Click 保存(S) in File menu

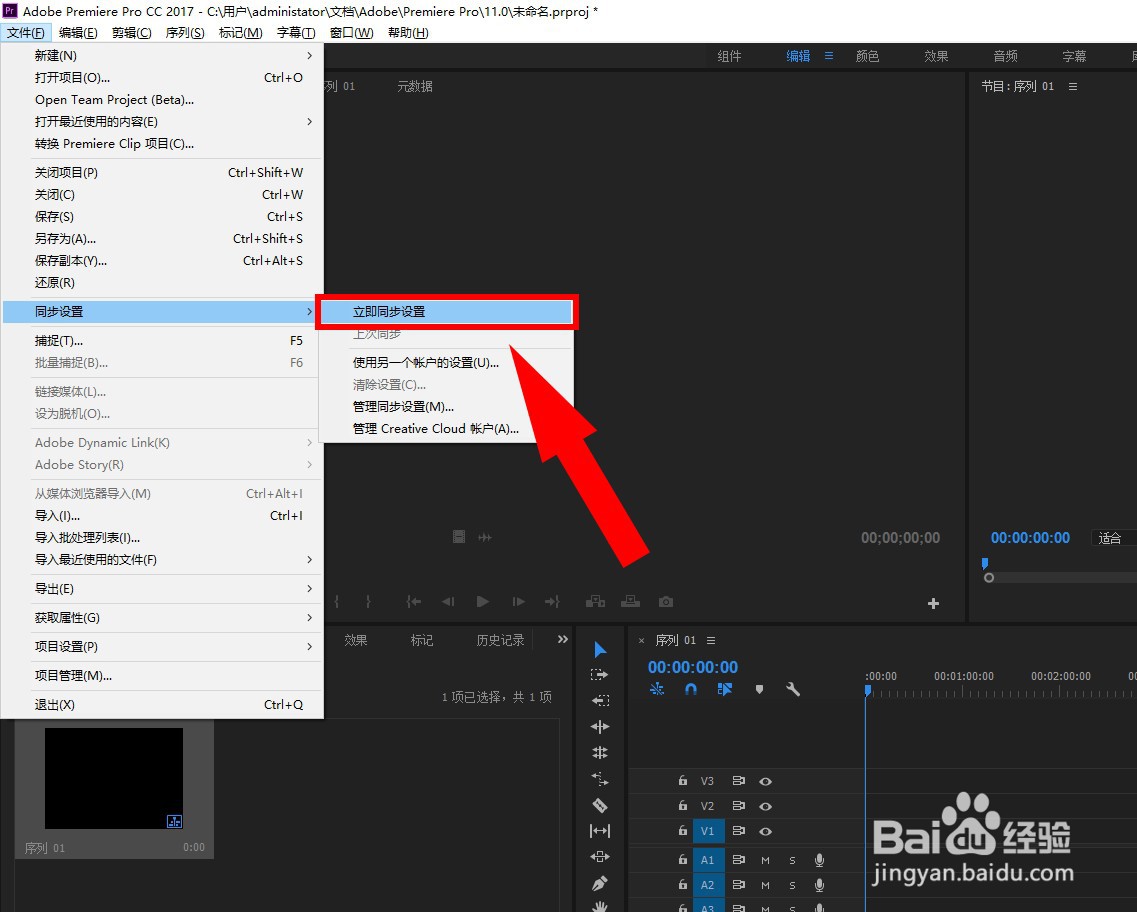pyautogui.click(x=162, y=216)
